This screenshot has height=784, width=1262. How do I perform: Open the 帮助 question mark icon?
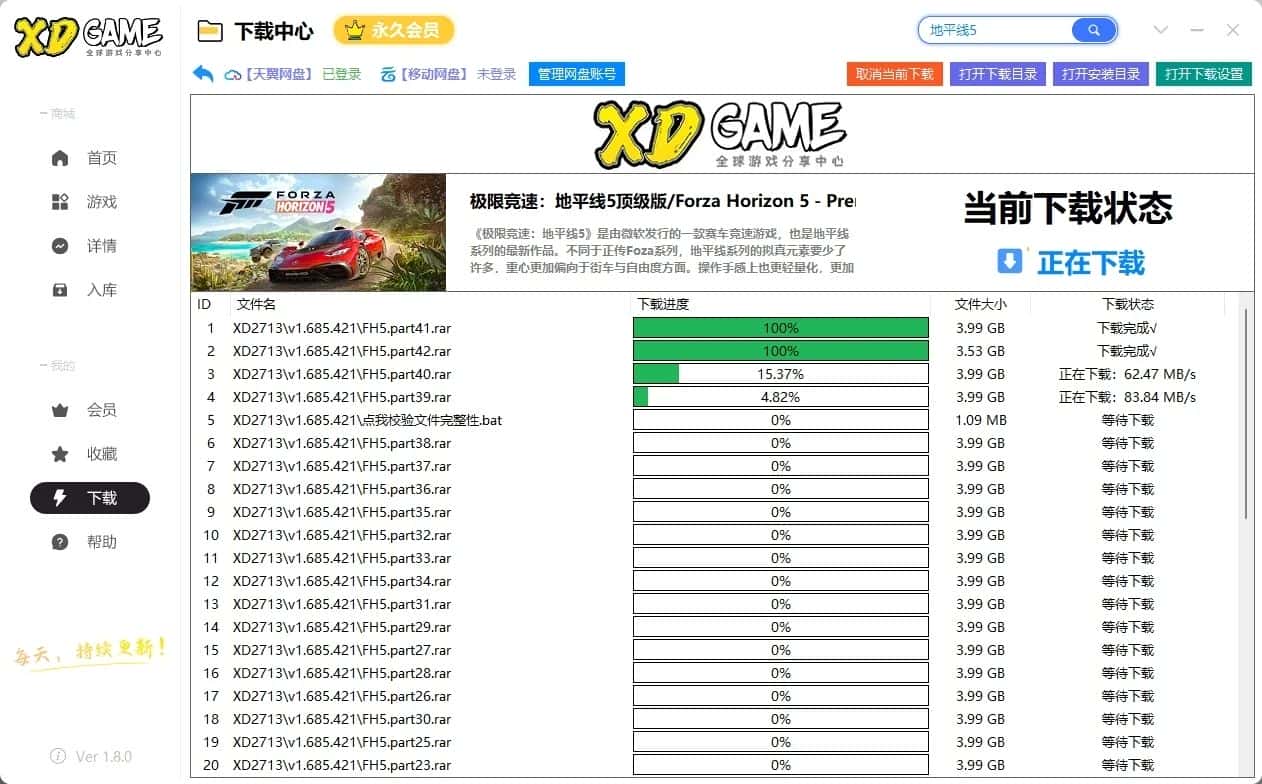60,542
